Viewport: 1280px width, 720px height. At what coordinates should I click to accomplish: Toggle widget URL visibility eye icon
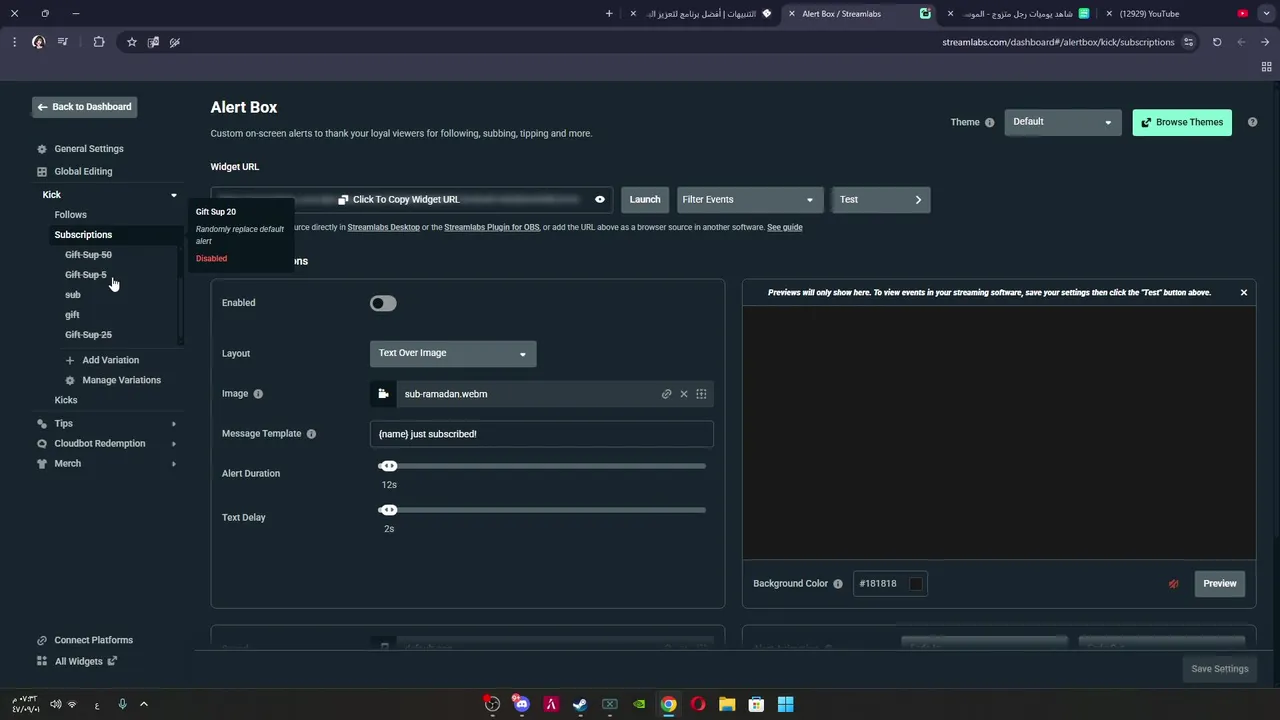[600, 199]
